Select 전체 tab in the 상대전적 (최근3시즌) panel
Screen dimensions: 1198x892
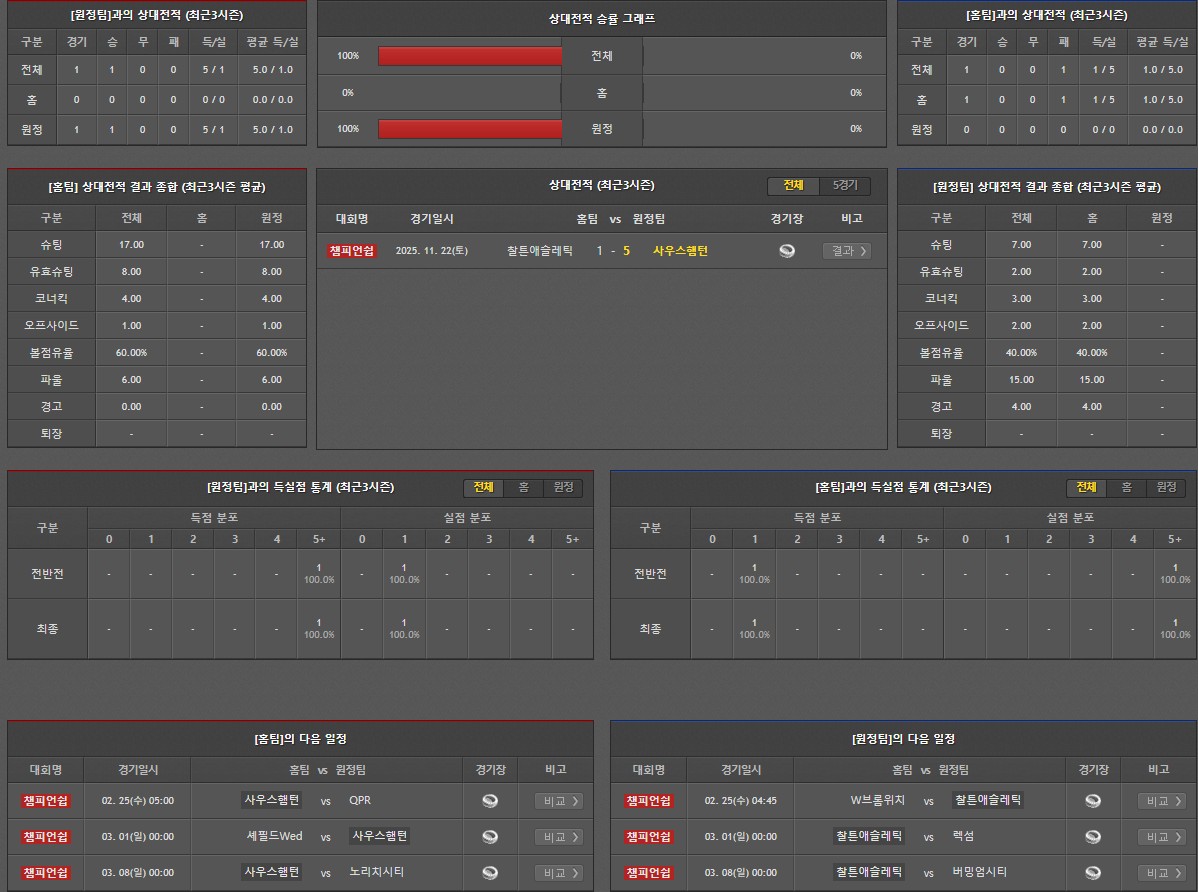tap(793, 186)
